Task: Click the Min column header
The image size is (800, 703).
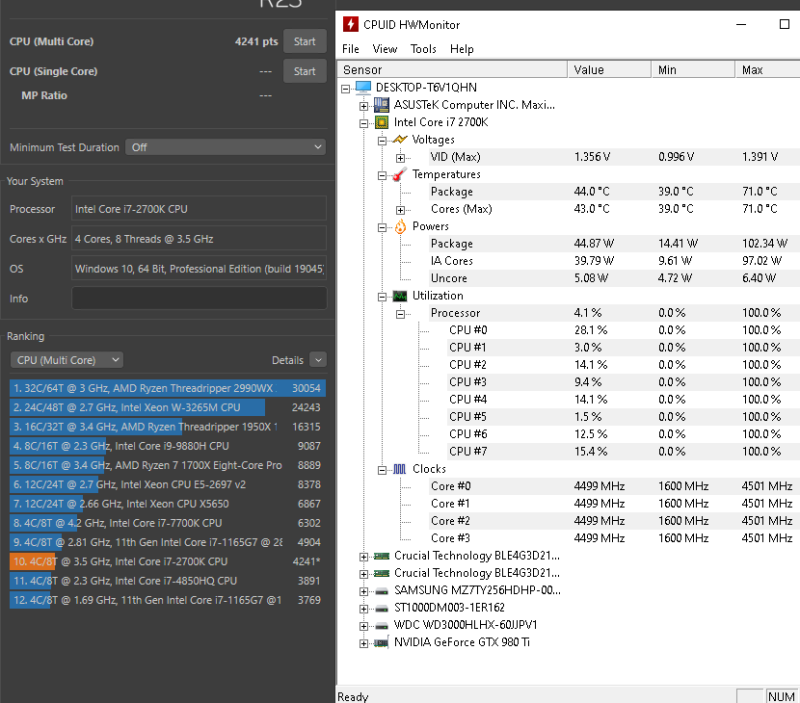Action: pos(693,69)
